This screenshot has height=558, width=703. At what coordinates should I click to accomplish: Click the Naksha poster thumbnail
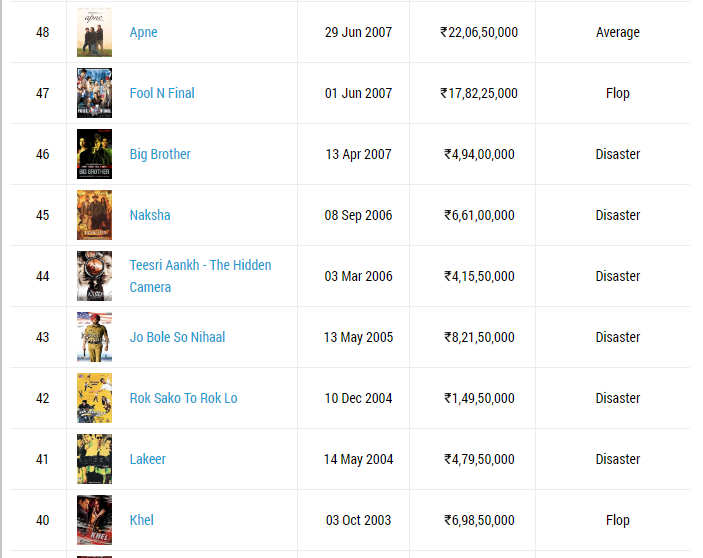click(x=94, y=215)
